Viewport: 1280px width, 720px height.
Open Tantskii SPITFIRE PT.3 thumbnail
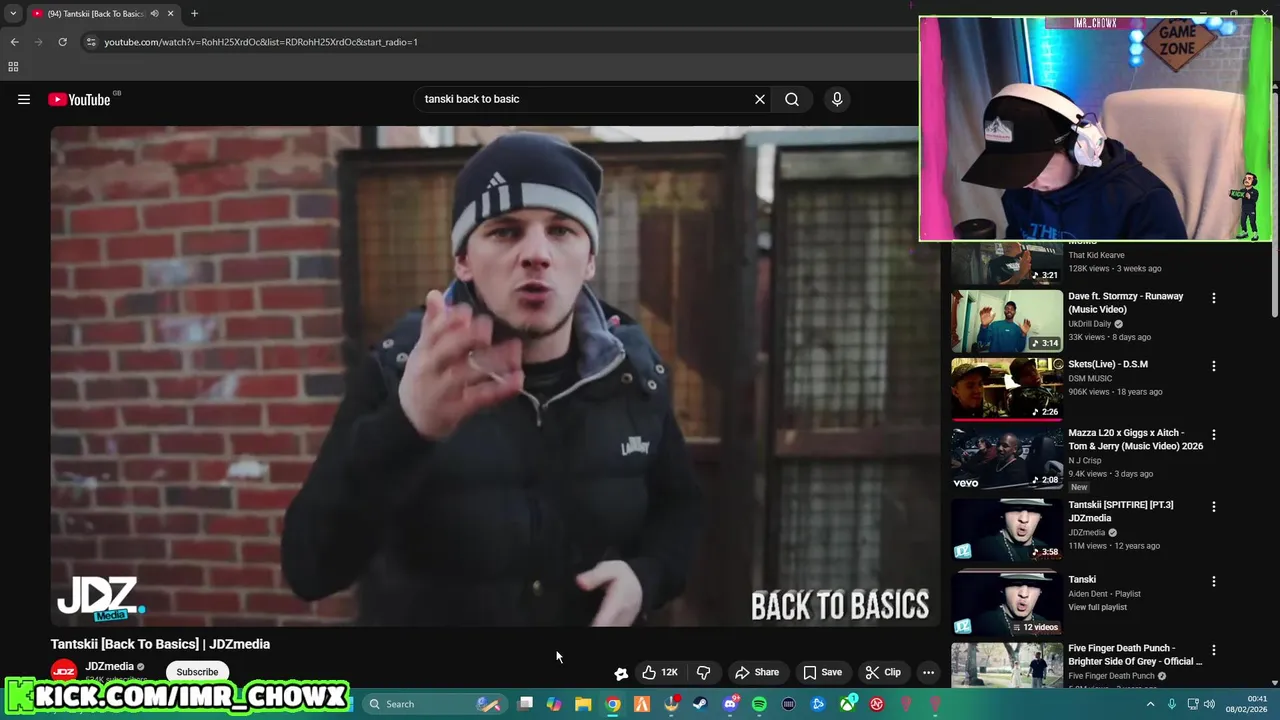(1007, 530)
